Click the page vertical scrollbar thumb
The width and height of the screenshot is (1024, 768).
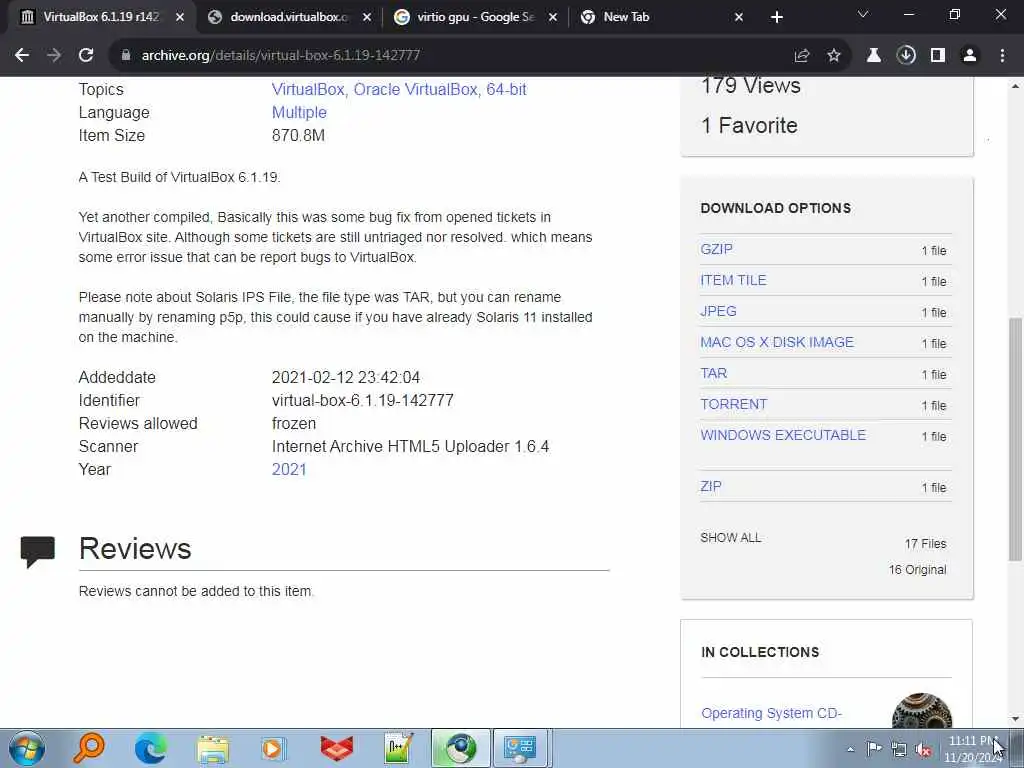tap(1015, 439)
